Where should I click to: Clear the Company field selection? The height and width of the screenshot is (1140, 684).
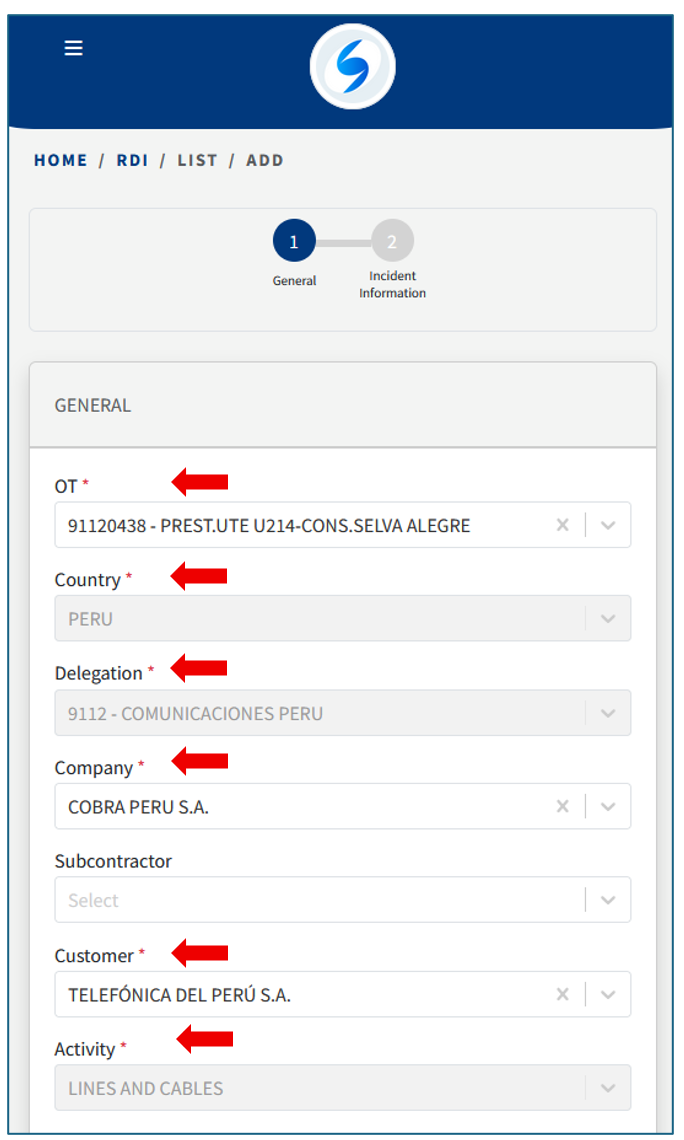click(x=562, y=807)
